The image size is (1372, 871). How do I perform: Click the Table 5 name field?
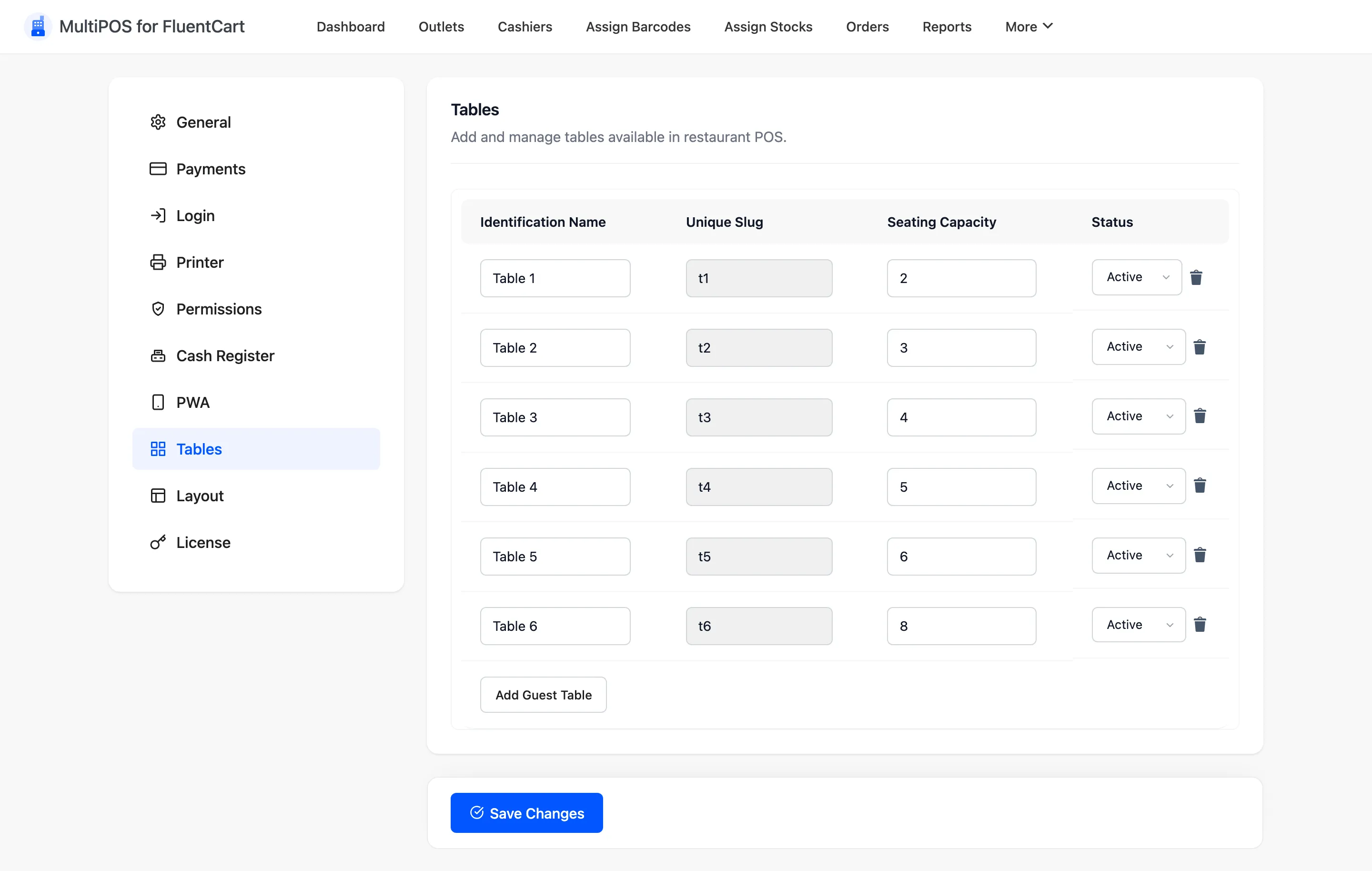click(x=555, y=557)
